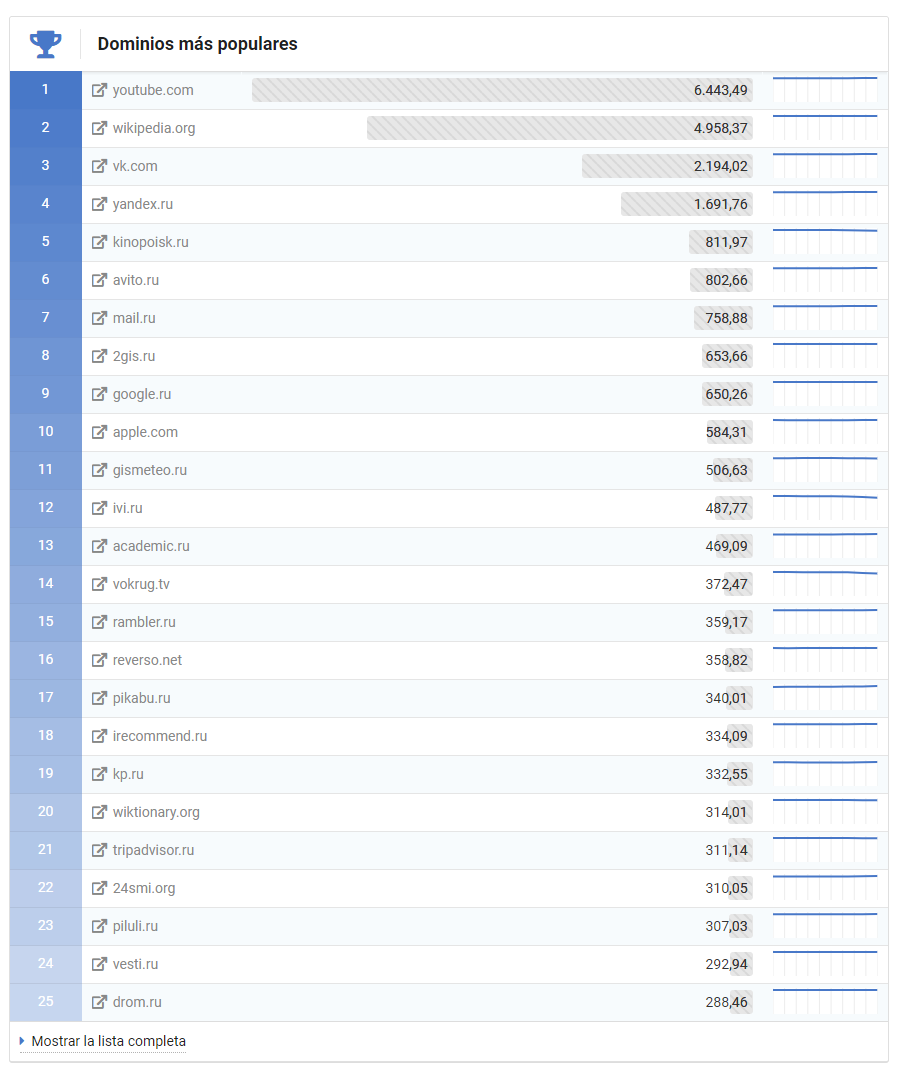Click the trend sparkline for ivi.ru

click(x=825, y=508)
